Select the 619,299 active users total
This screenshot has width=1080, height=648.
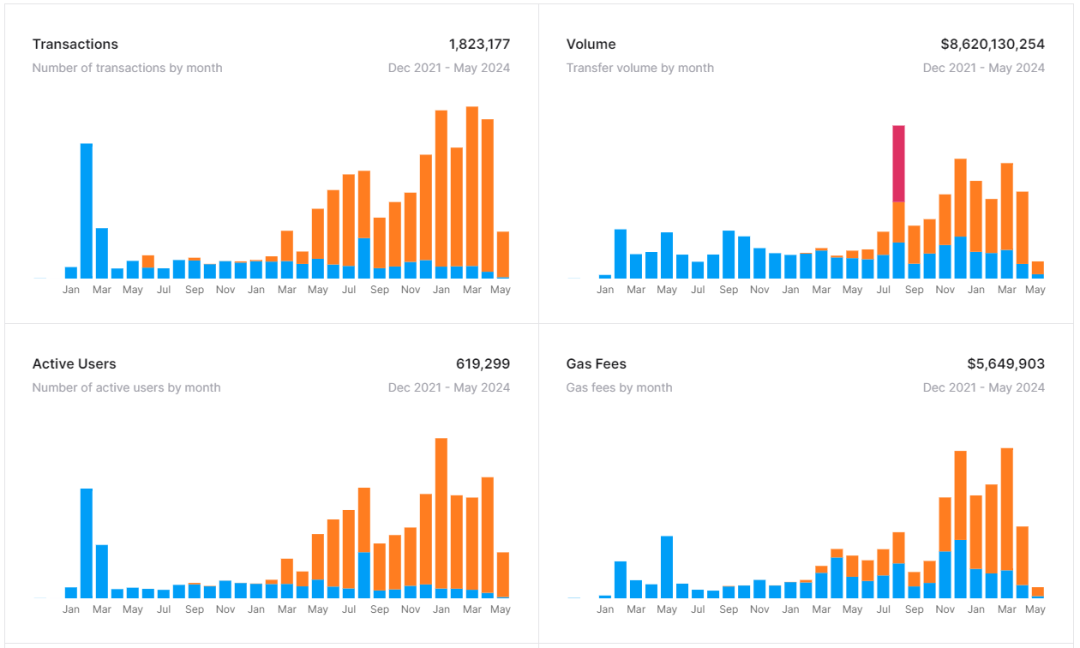click(x=482, y=364)
